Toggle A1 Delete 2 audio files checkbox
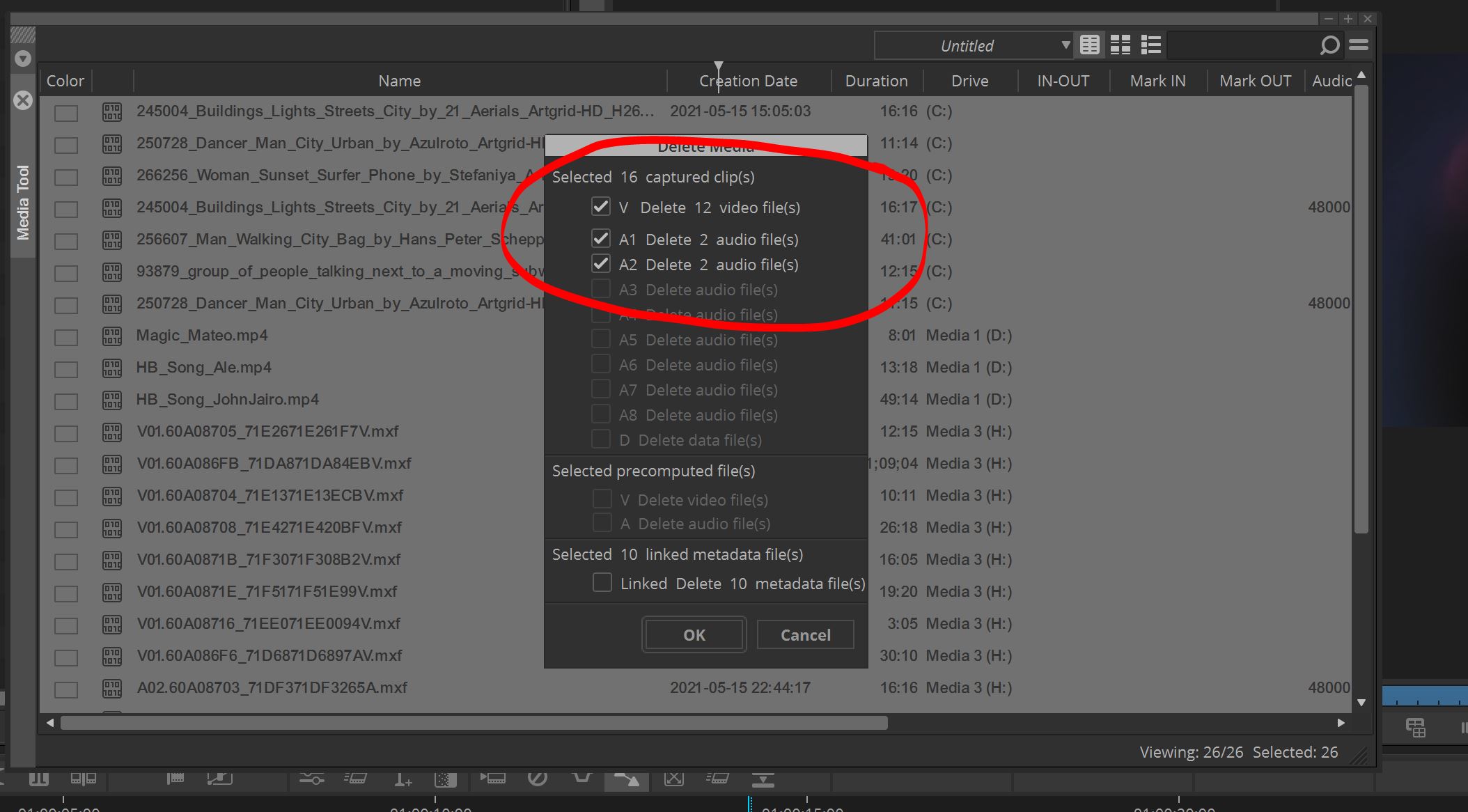The height and width of the screenshot is (812, 1468). (601, 239)
